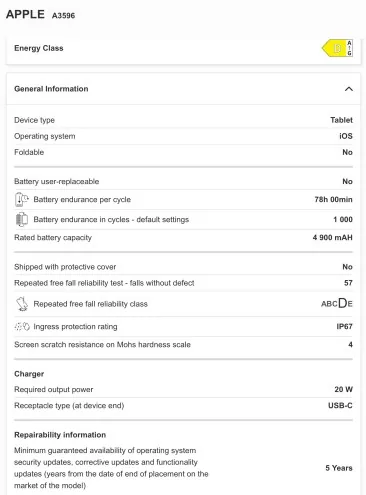Click the A to G scale indicator
This screenshot has width=366, height=495.
pyautogui.click(x=349, y=48)
